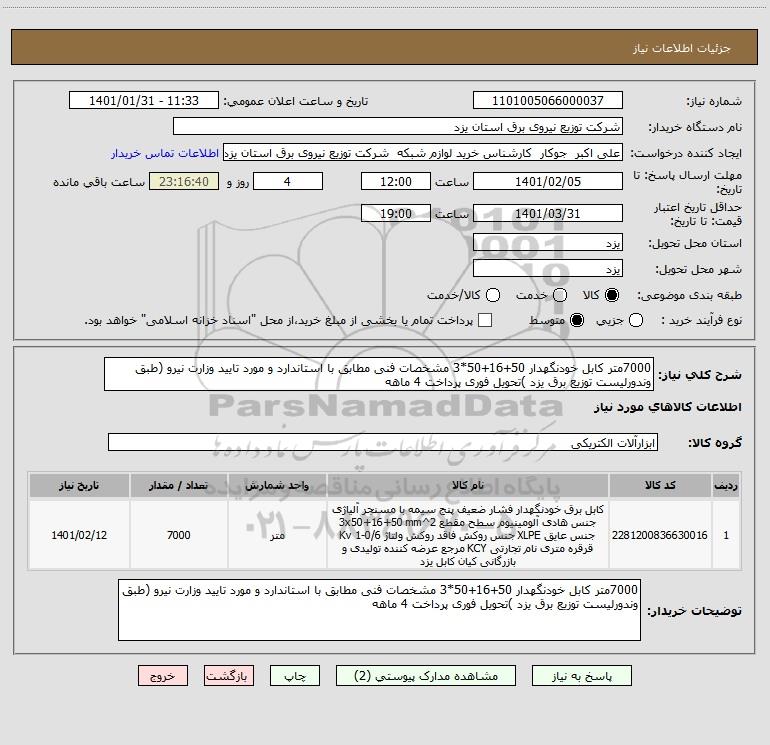Click the goods group field ابزارآلات الکتریکی
The image size is (770, 745).
[x=383, y=442]
